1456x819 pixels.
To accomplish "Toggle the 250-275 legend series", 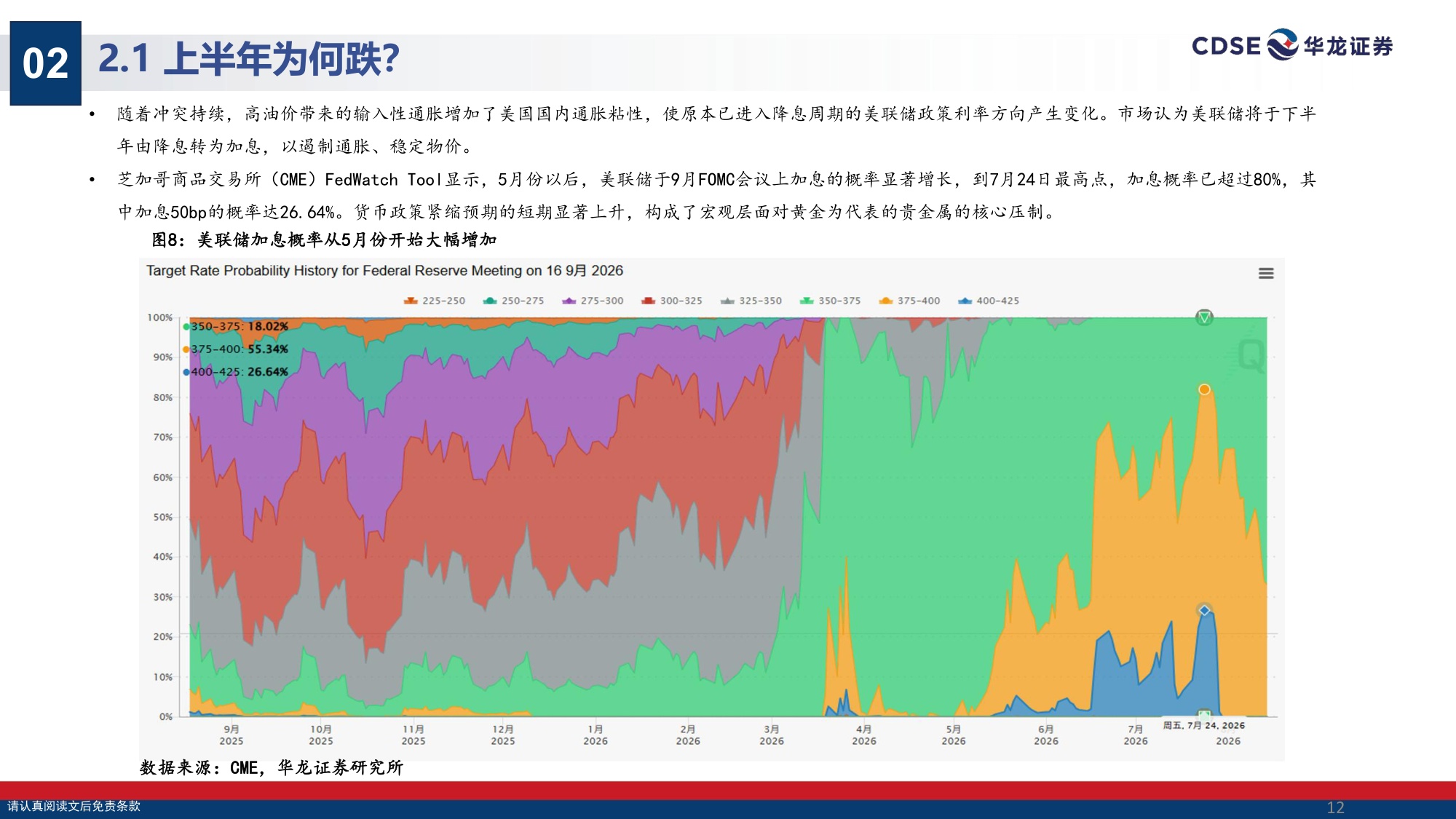I will point(513,301).
